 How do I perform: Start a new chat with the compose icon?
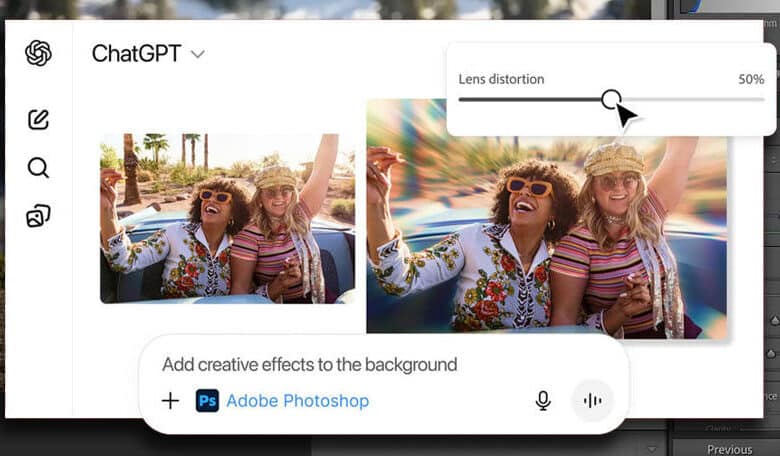[38, 120]
